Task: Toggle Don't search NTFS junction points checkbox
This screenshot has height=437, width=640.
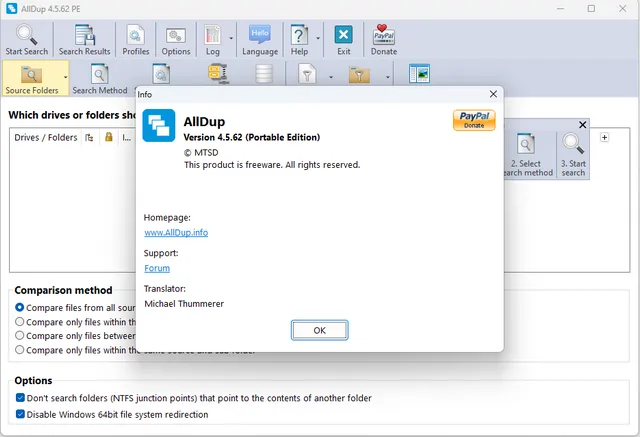Action: pyautogui.click(x=20, y=397)
